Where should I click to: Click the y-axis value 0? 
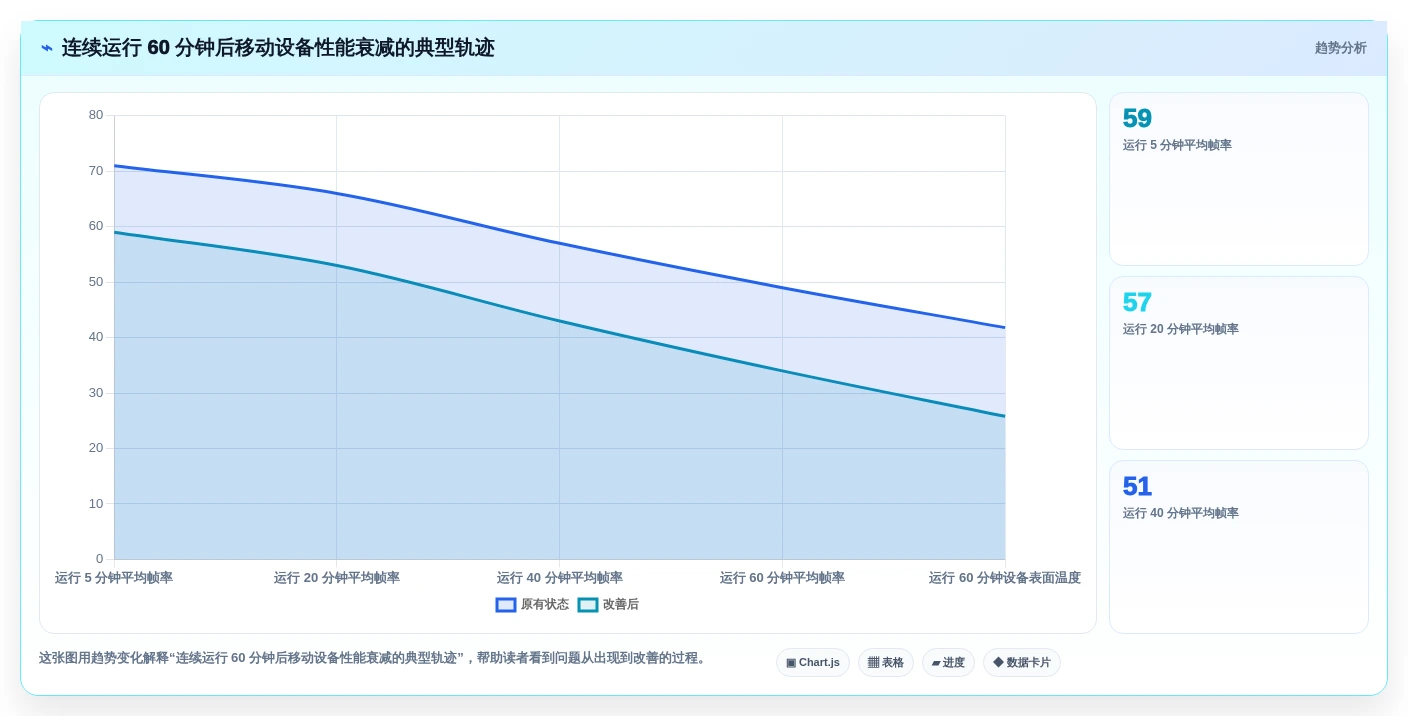100,559
